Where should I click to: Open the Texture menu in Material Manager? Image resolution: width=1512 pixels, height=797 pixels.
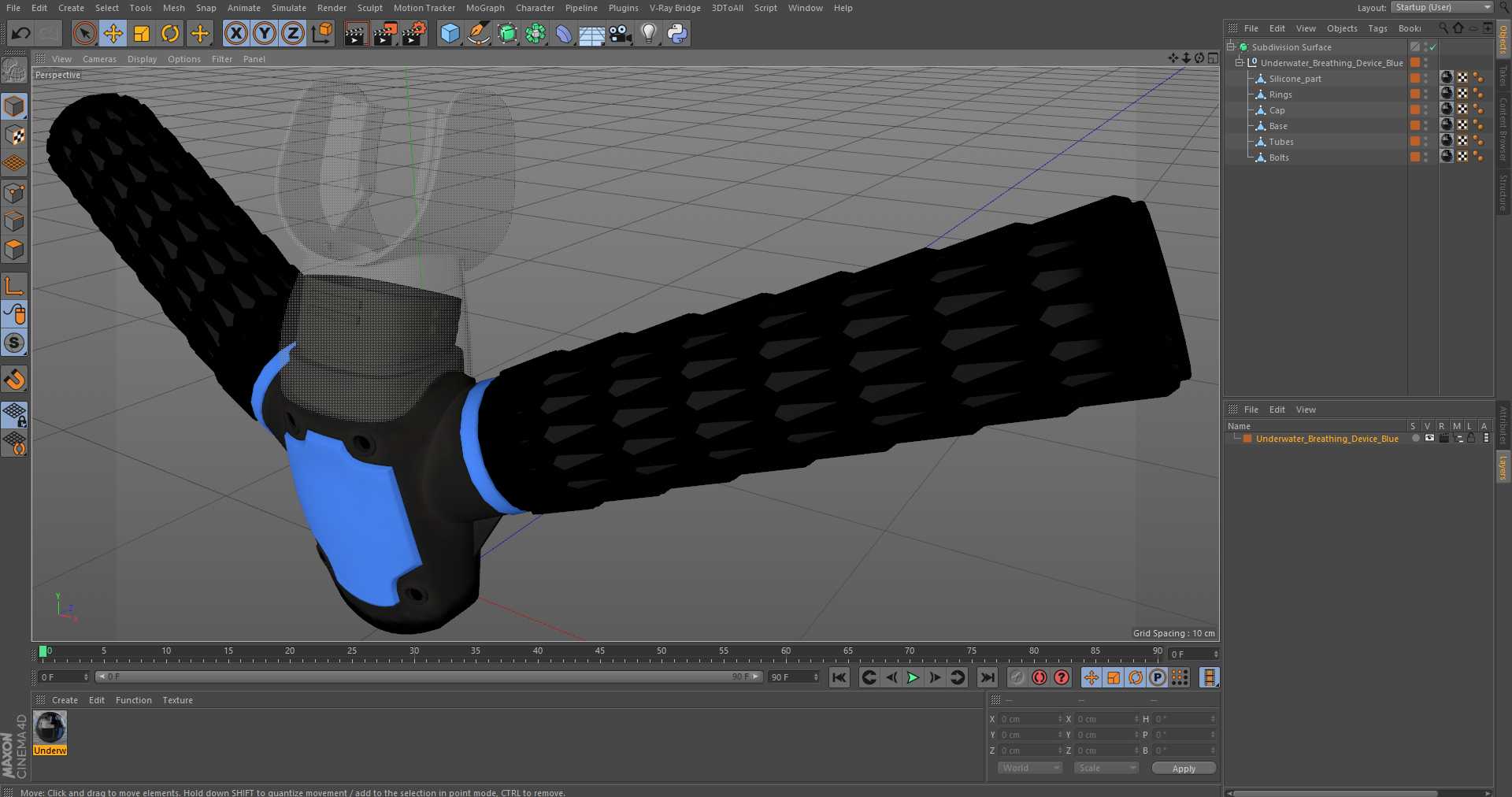point(177,700)
